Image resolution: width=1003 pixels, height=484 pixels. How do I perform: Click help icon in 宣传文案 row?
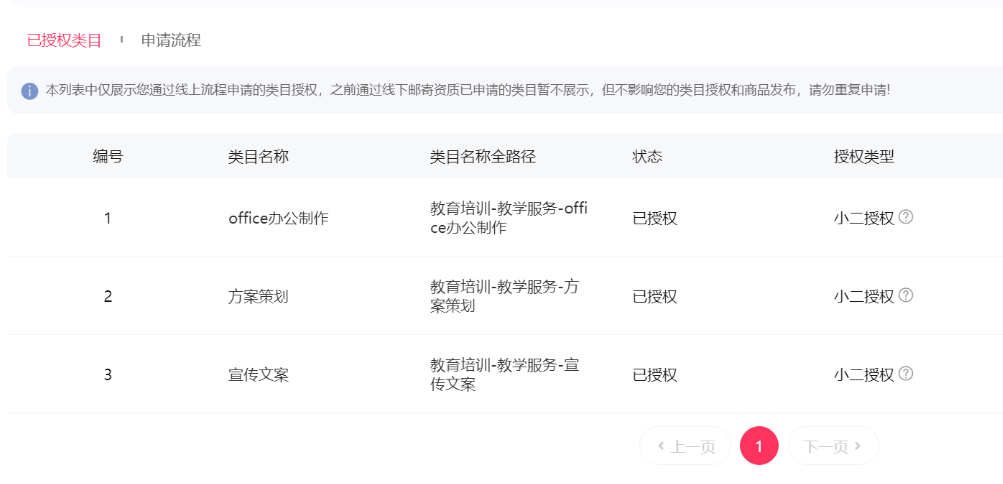[906, 373]
